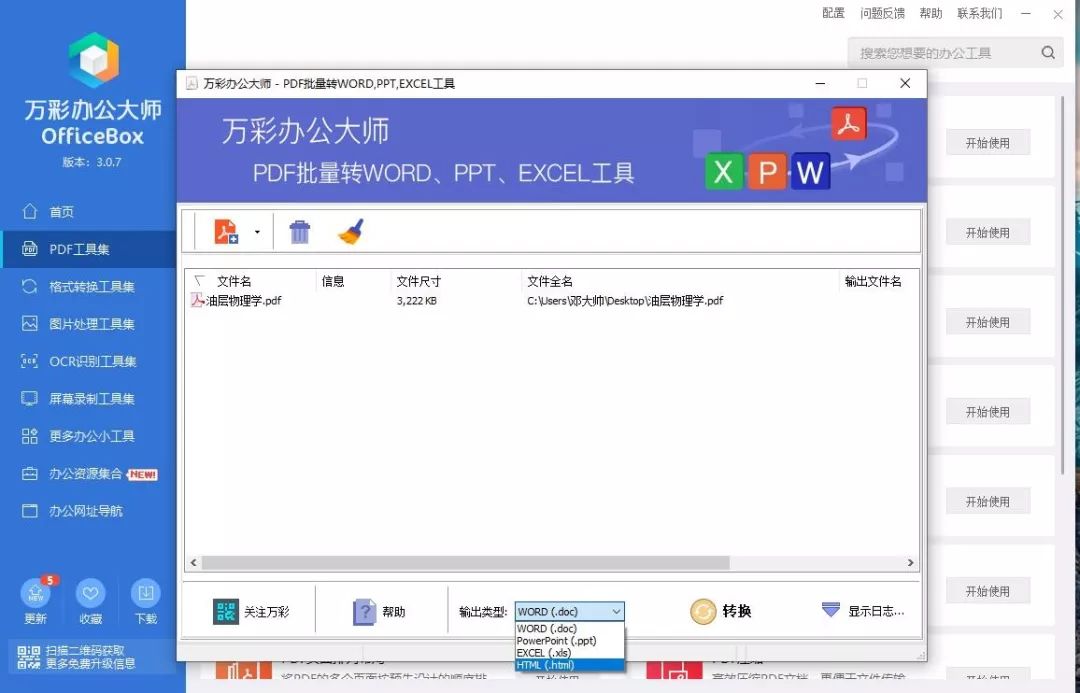
Task: Open the 配置 menu at the top right
Action: [832, 13]
